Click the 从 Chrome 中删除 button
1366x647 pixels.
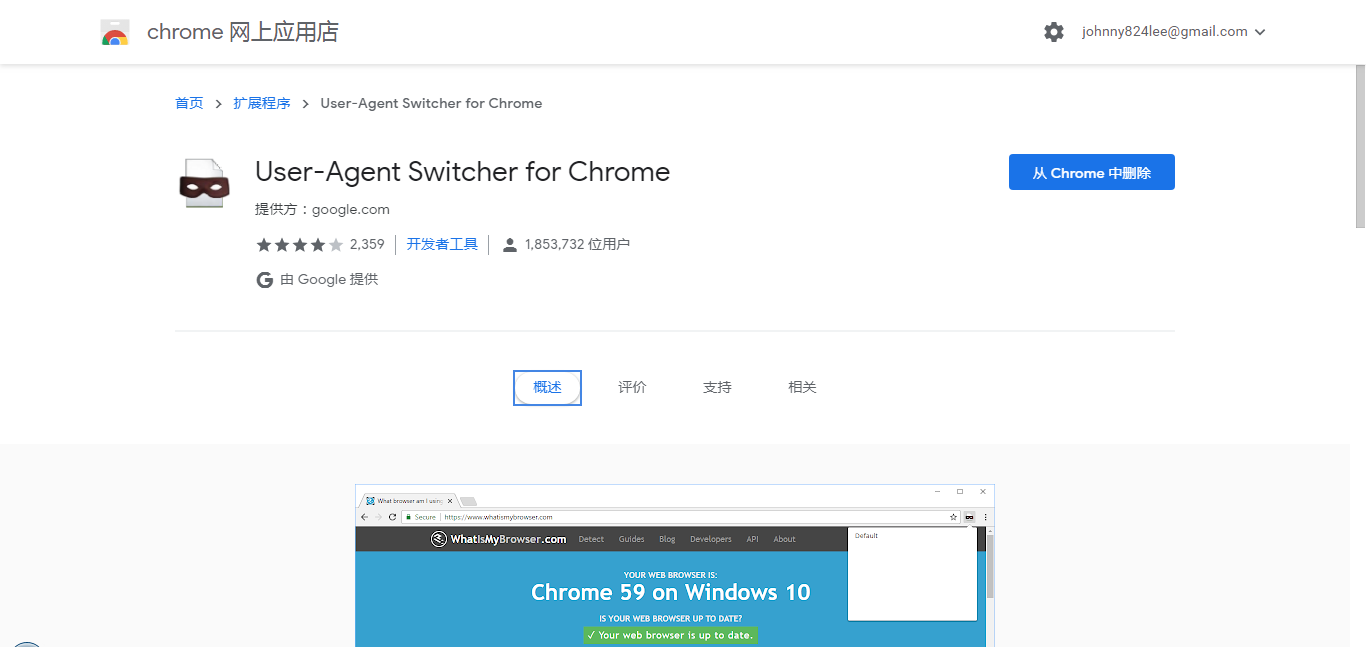click(x=1092, y=173)
